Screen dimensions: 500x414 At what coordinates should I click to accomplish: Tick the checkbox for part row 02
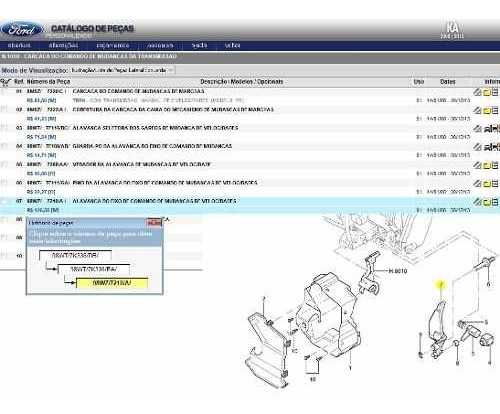[4, 109]
